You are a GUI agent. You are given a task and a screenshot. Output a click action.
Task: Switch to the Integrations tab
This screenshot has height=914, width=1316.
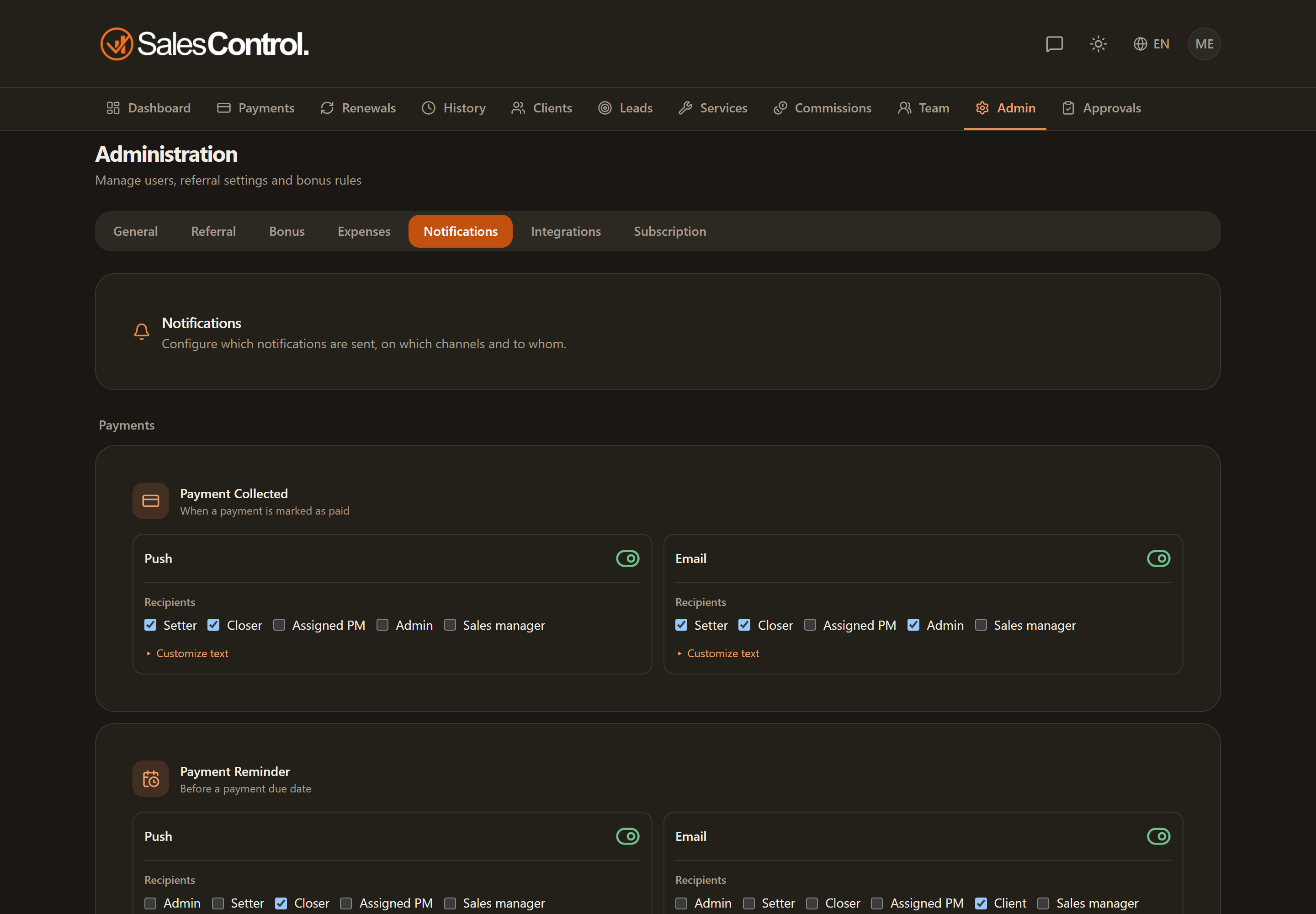(x=565, y=231)
